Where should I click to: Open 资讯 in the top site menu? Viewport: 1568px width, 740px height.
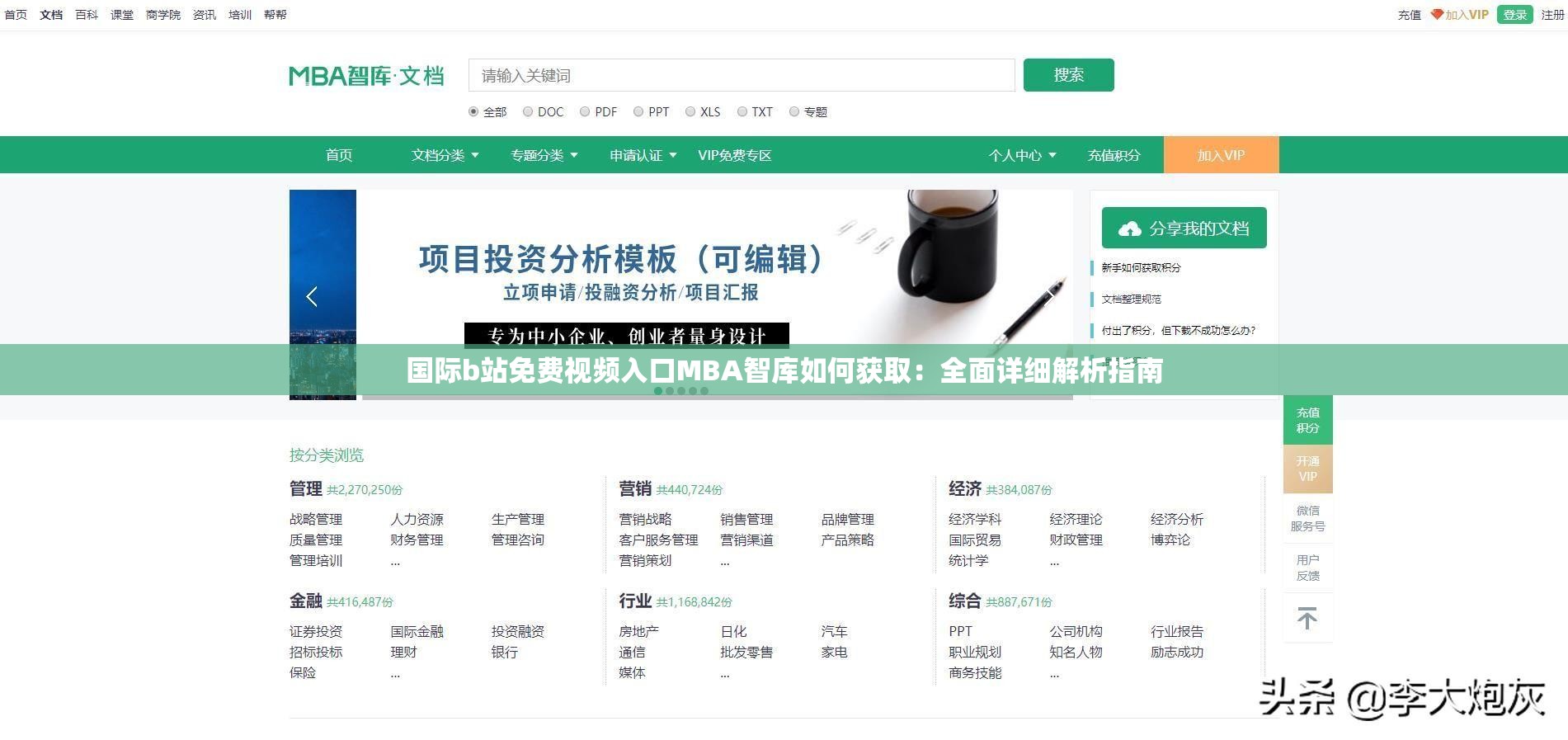[x=205, y=15]
